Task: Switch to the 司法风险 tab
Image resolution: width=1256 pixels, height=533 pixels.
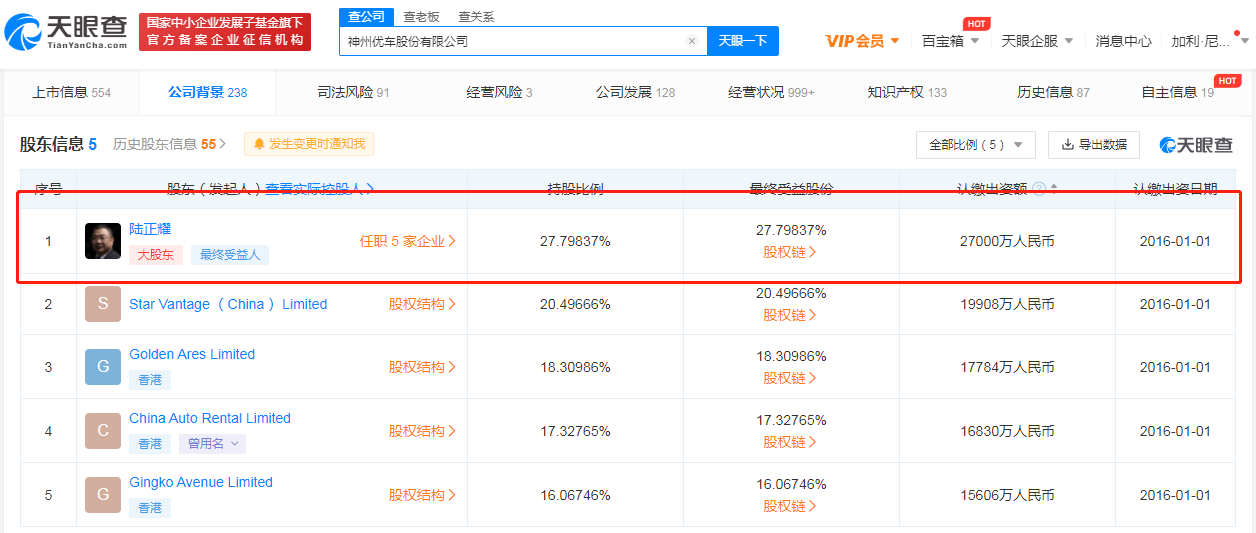Action: [353, 92]
